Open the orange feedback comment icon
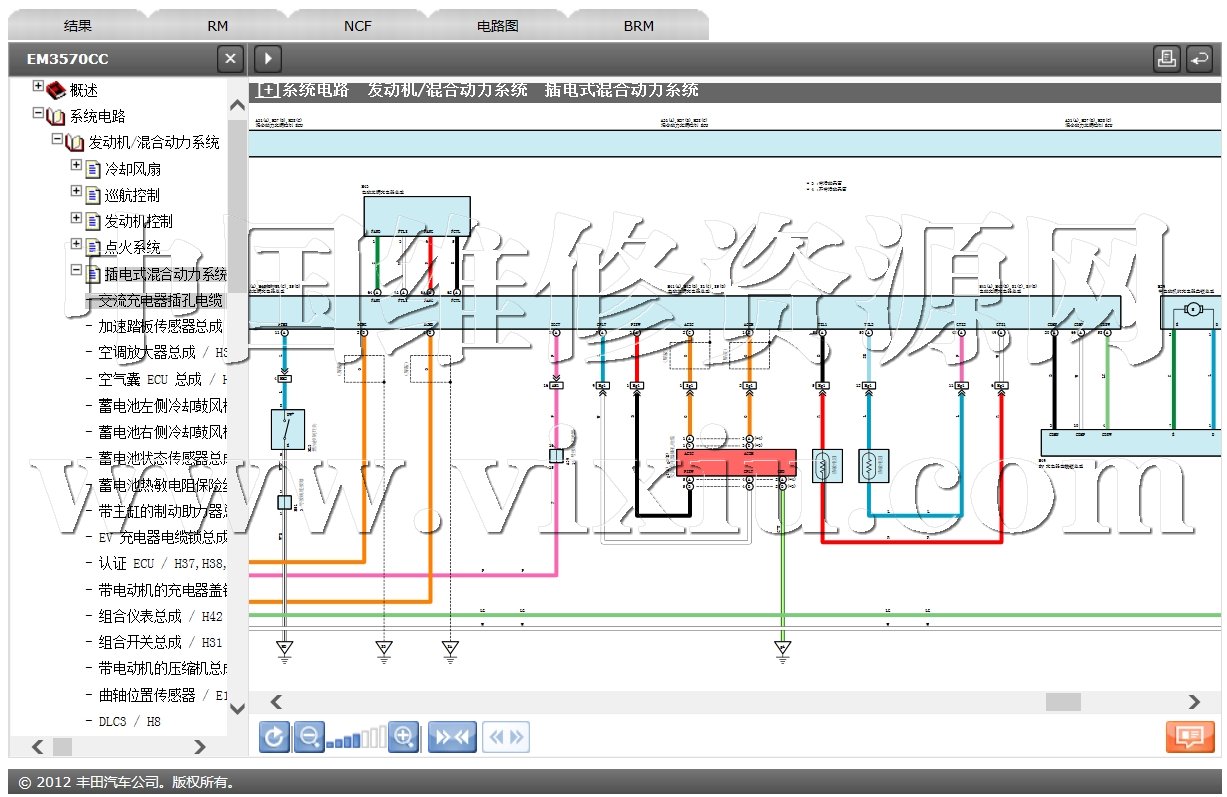Screen dimensions: 1227x797 click(x=1189, y=737)
